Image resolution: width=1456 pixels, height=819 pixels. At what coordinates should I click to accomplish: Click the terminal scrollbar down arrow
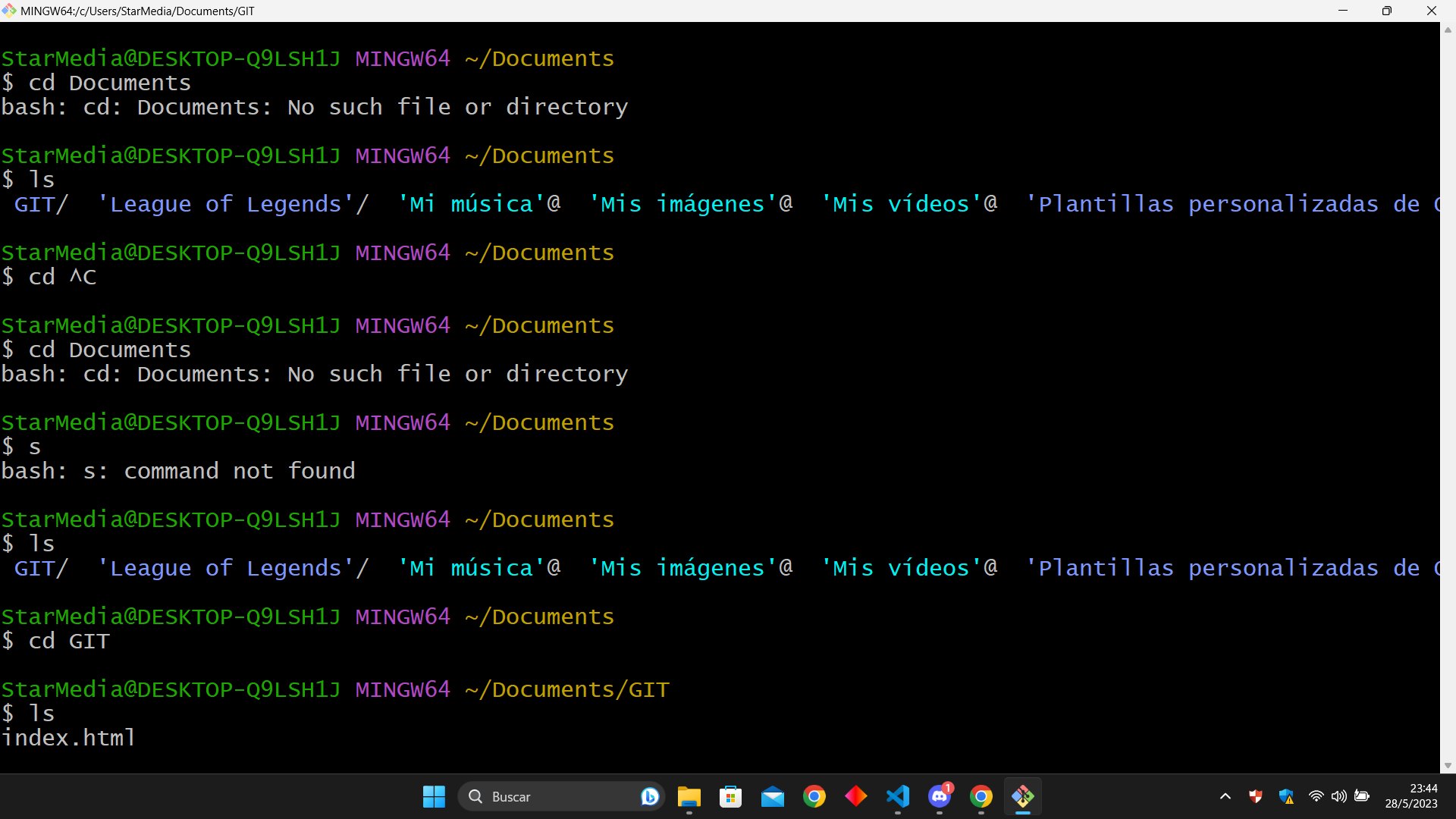[x=1448, y=765]
